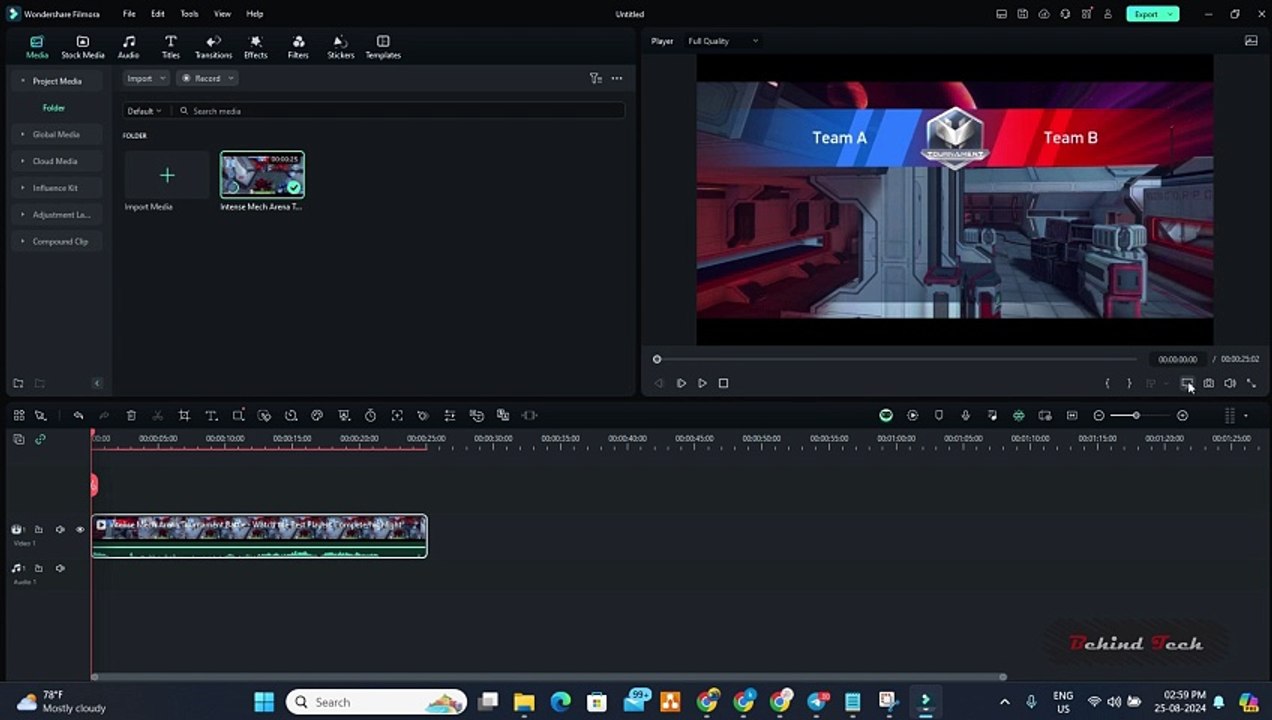Click the Search media field
The height and width of the screenshot is (720, 1272).
point(400,111)
